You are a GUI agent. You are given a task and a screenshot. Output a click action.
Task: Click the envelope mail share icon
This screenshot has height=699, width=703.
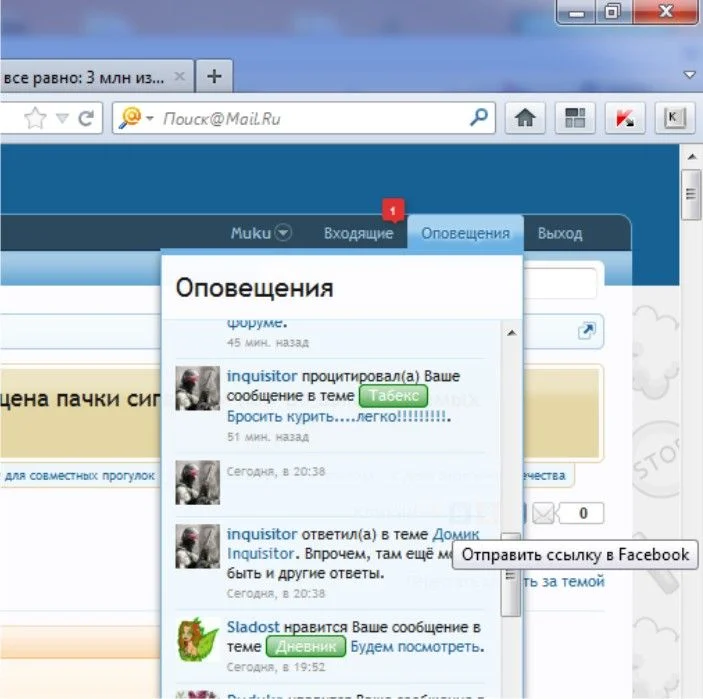(543, 512)
